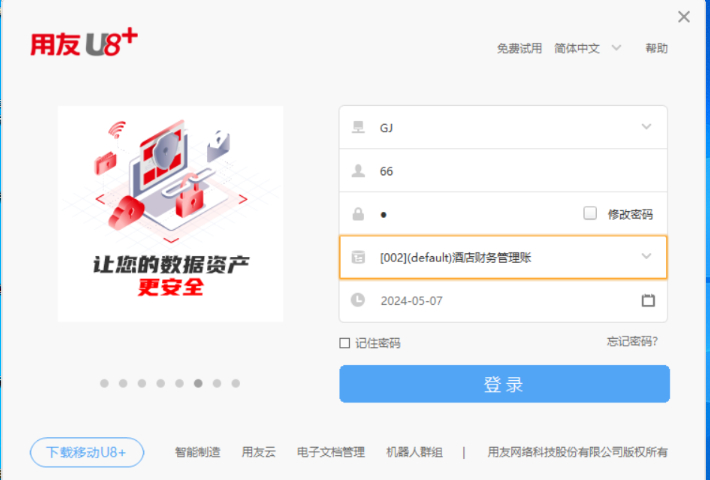Image resolution: width=710 pixels, height=480 pixels.
Task: Click into the username field showing 66
Action: point(503,171)
